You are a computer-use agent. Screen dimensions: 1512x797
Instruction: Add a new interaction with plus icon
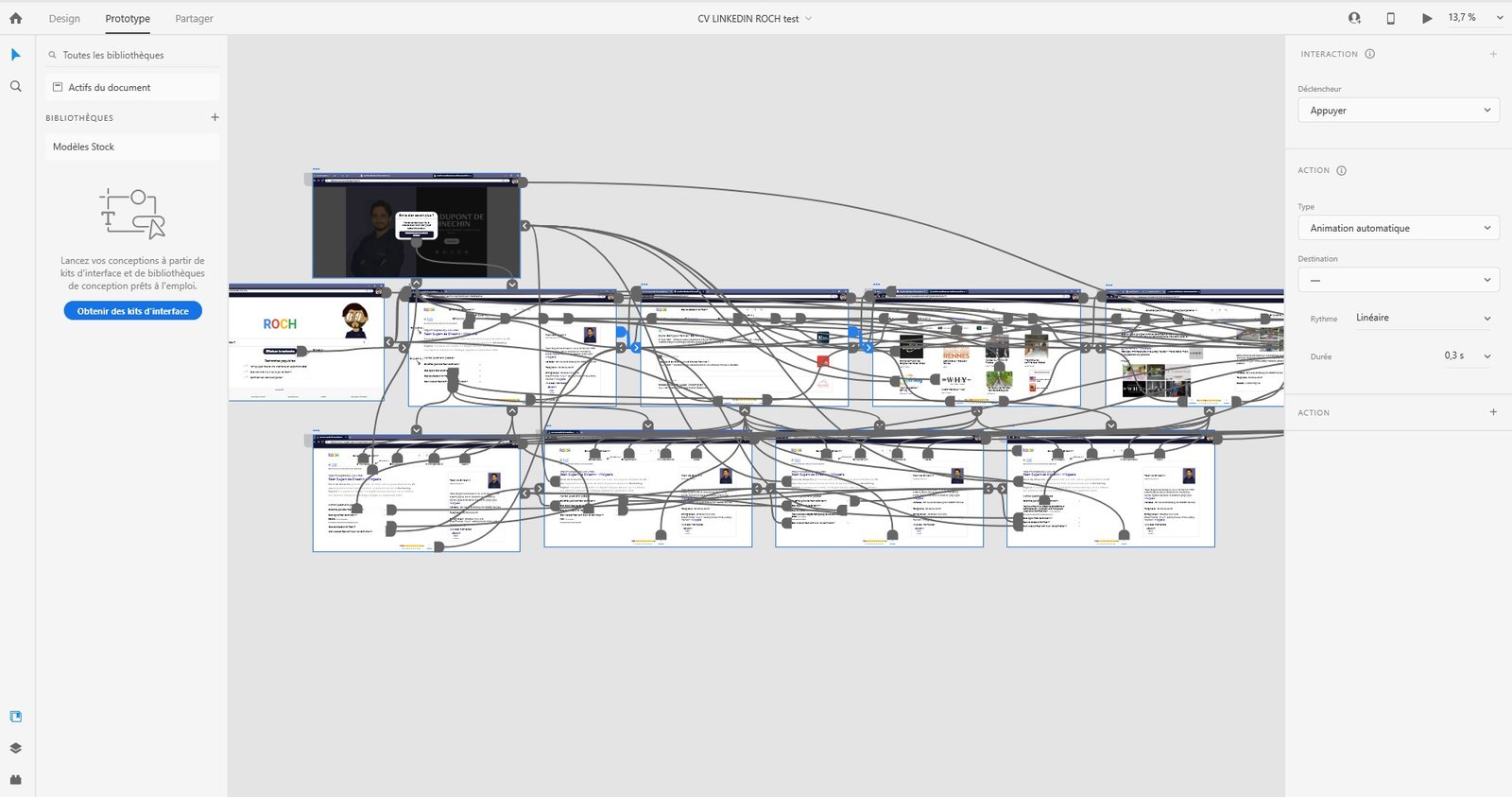click(1493, 54)
